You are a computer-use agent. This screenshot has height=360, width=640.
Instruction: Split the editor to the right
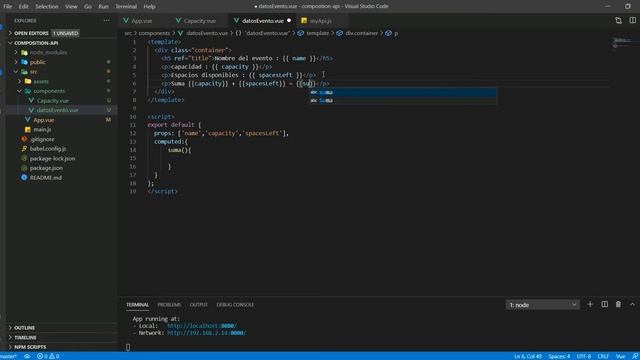(x=632, y=20)
